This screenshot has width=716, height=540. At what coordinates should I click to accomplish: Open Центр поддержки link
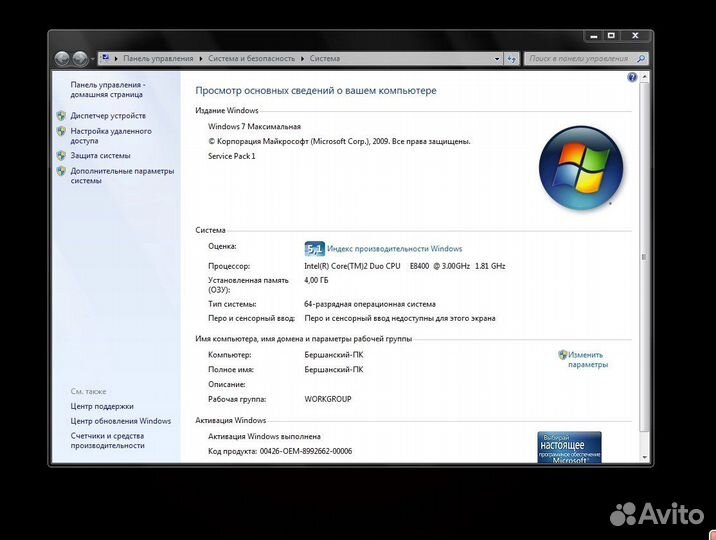[x=102, y=406]
